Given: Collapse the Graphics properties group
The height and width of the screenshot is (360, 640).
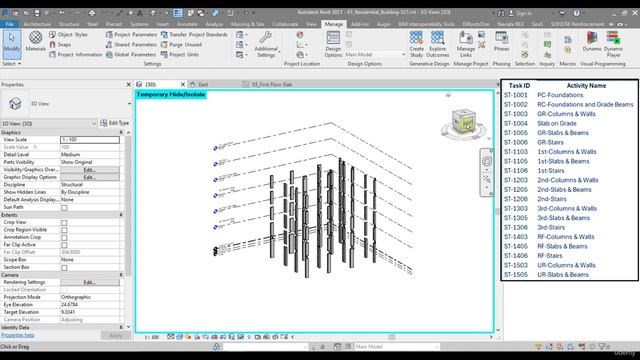Looking at the screenshot, I should [121, 133].
